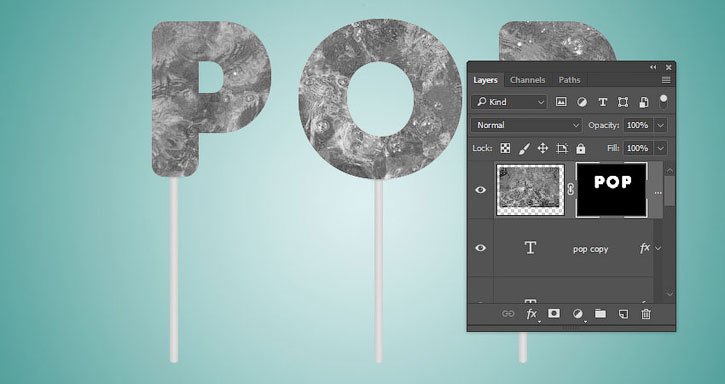Viewport: 725px width, 384px height.
Task: Click the Fill label
Action: click(x=613, y=148)
